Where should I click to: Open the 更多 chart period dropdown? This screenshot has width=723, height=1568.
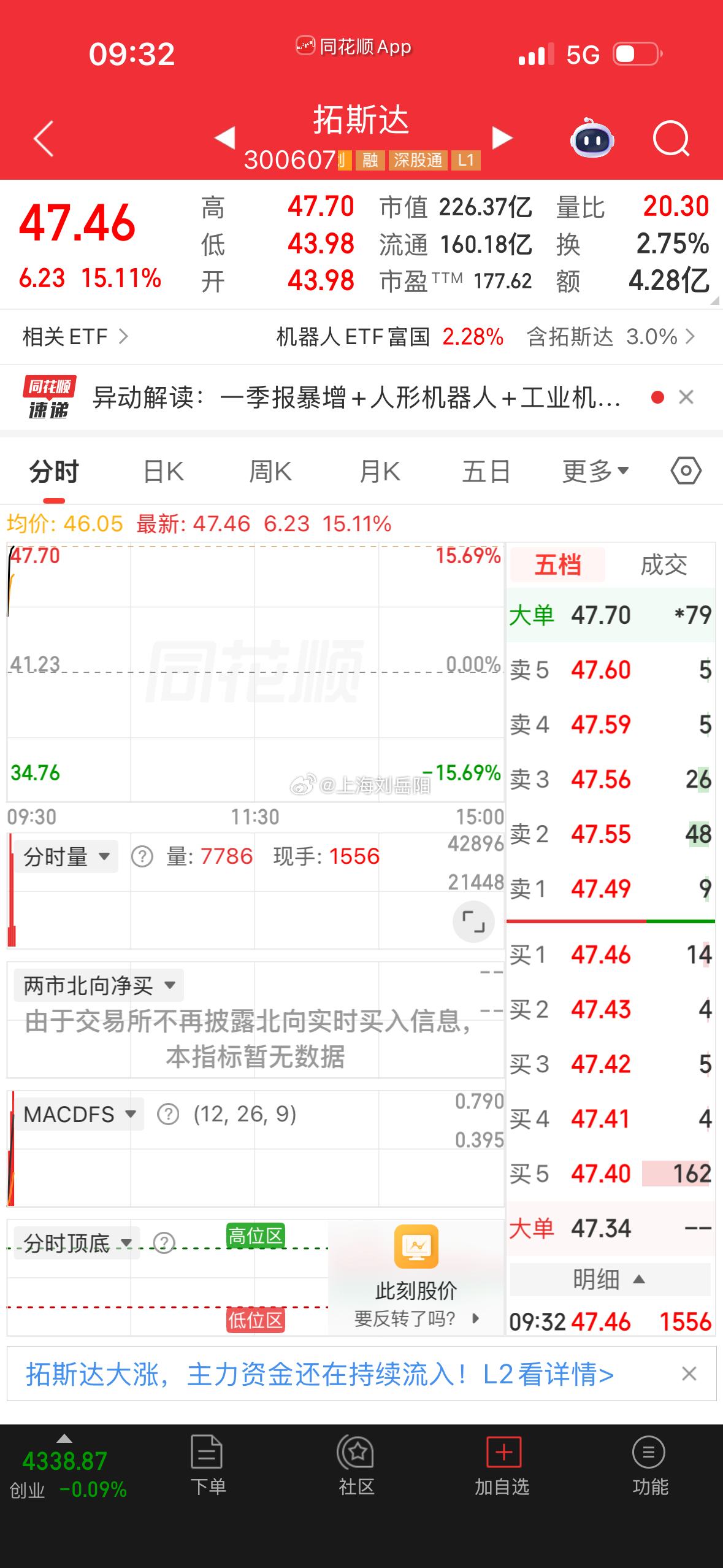click(596, 471)
